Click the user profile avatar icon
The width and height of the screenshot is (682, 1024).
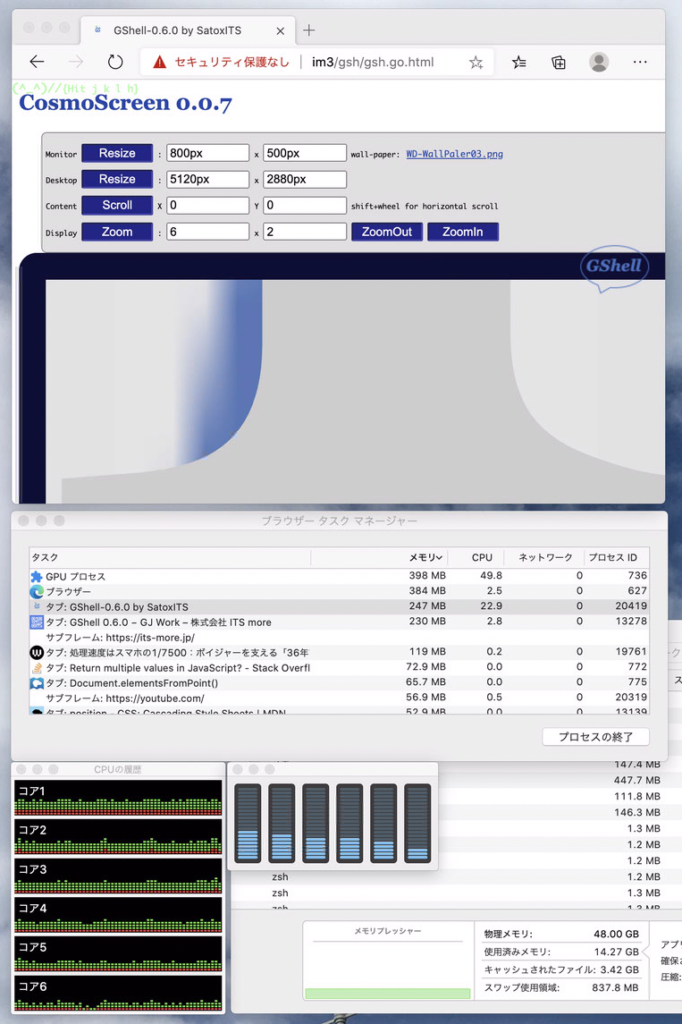click(x=599, y=62)
